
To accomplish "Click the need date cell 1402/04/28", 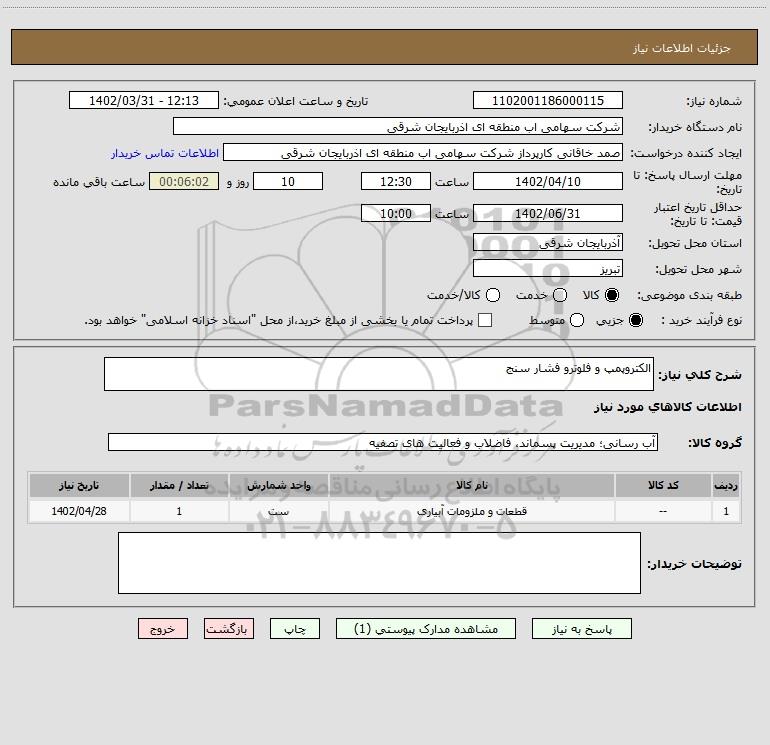I will (x=79, y=511).
